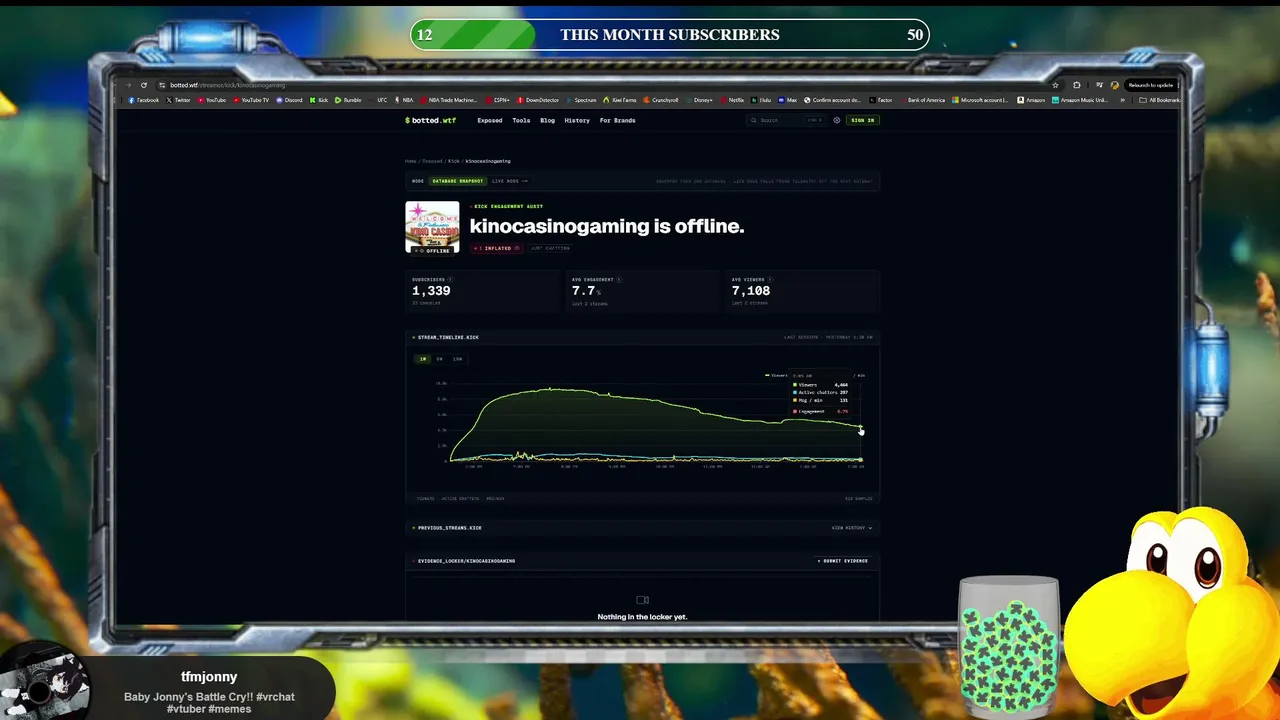
Task: Click the Relaunch to update button
Action: click(1149, 85)
